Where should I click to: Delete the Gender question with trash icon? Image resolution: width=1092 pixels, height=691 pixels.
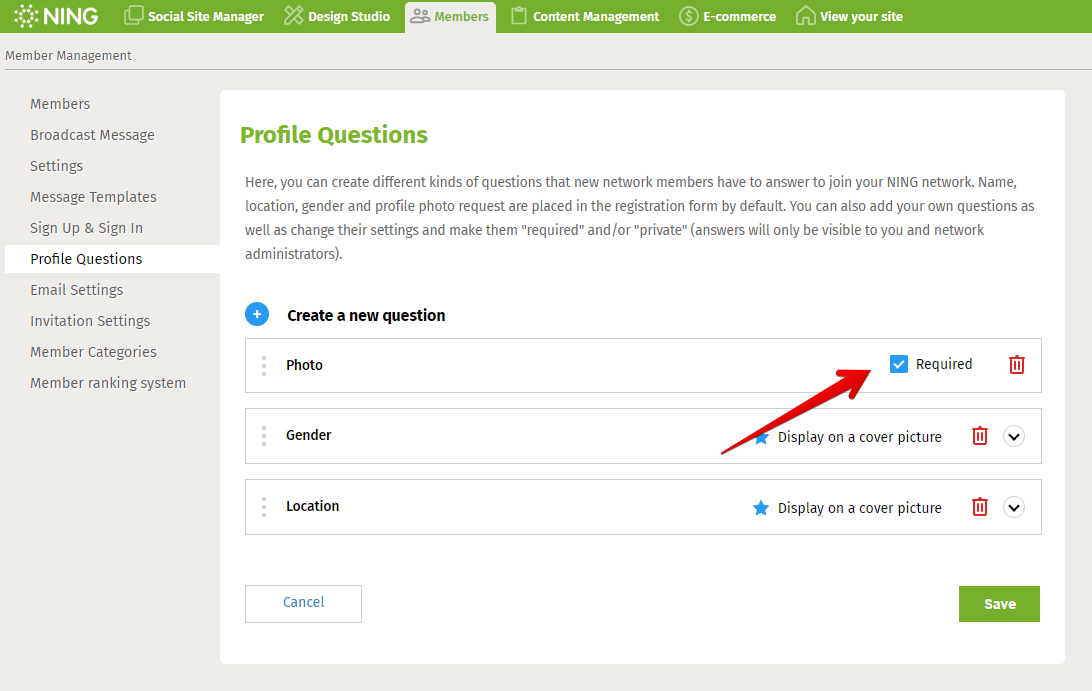tap(980, 436)
